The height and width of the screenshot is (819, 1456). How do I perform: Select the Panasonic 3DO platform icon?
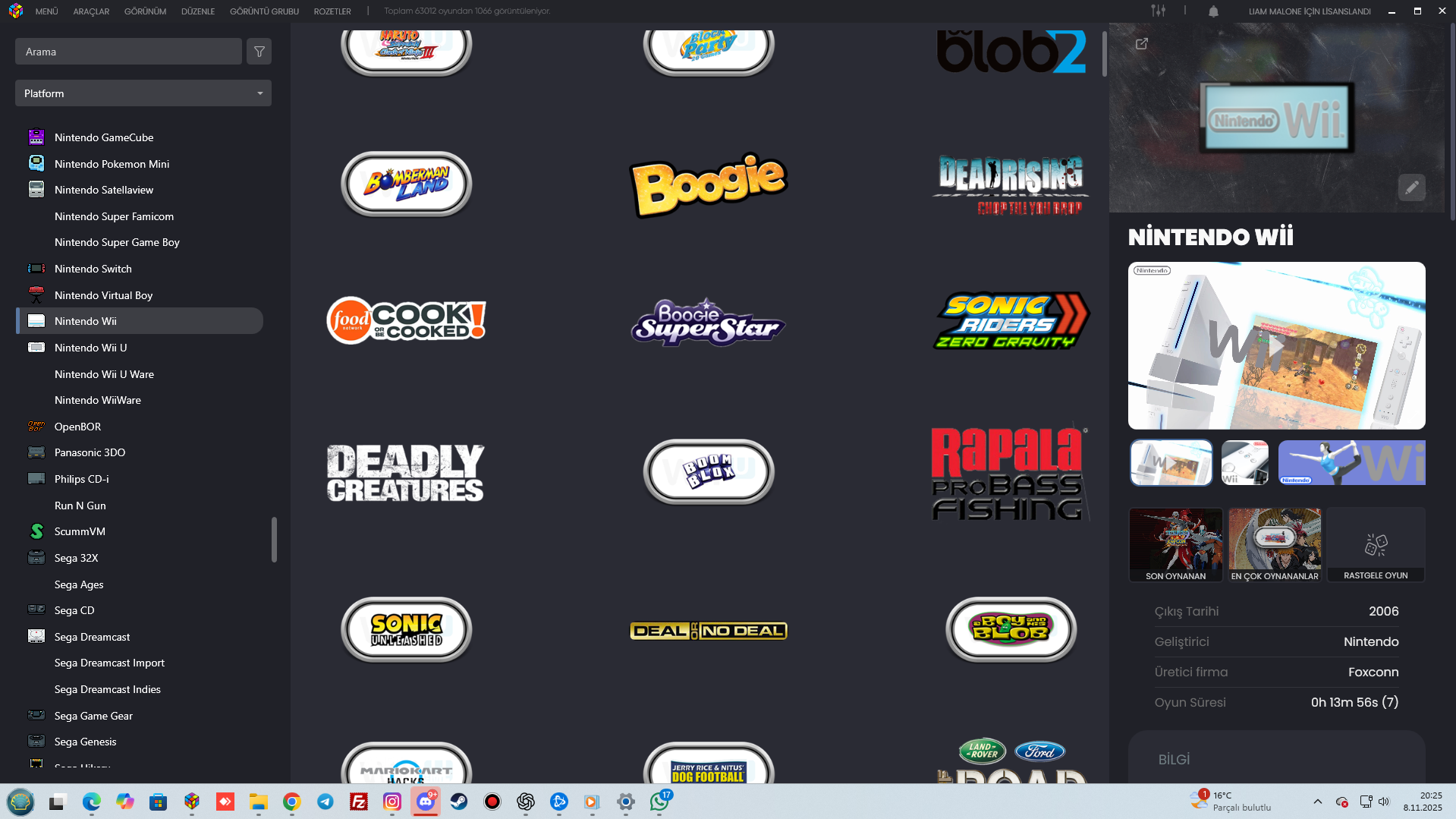[36, 452]
